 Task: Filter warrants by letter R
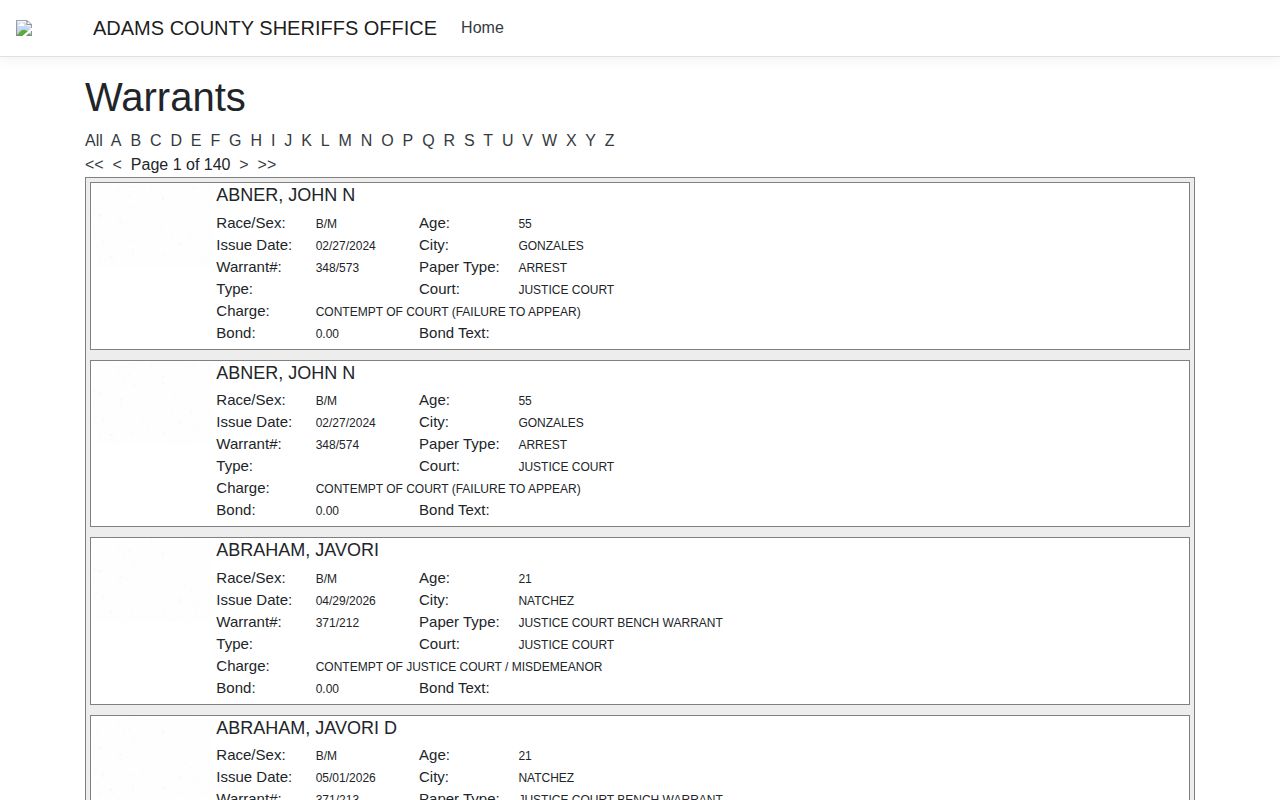coord(449,141)
